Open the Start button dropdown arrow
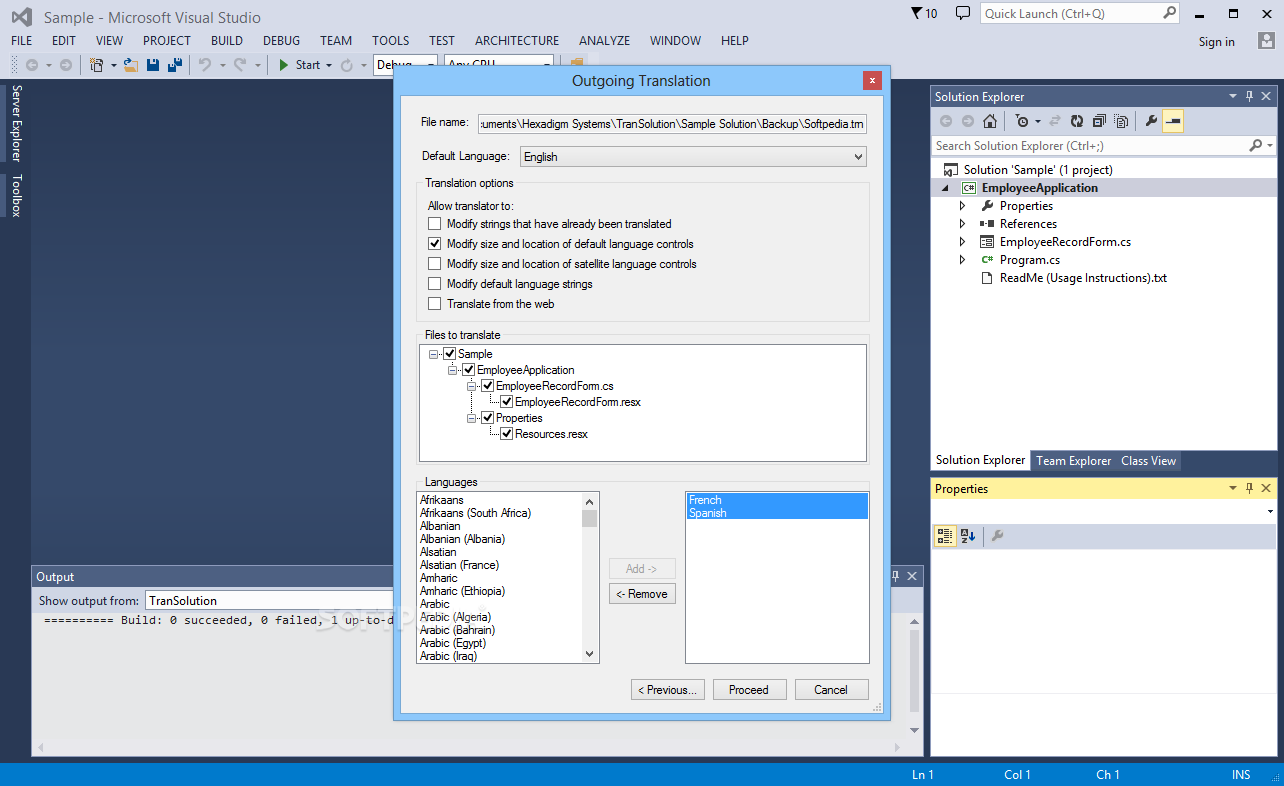Viewport: 1284px width, 786px height. (329, 65)
